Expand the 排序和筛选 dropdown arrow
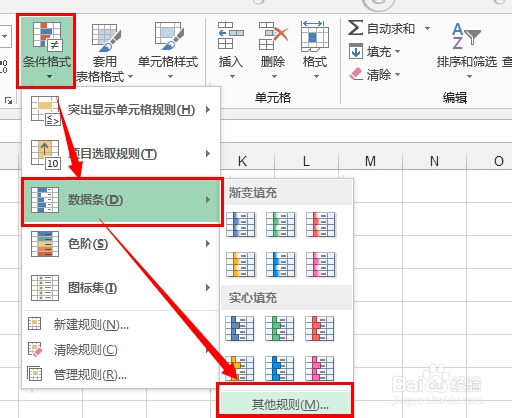The image size is (512, 418). point(469,77)
